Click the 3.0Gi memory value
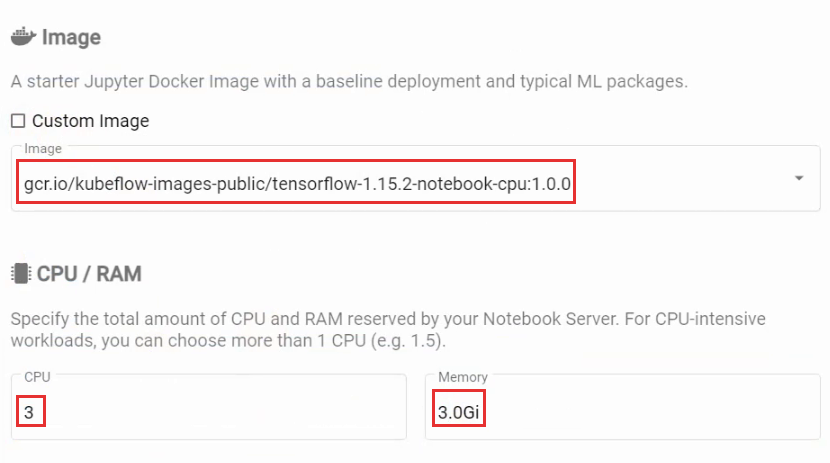Viewport: 830px width, 463px height. pyautogui.click(x=458, y=412)
